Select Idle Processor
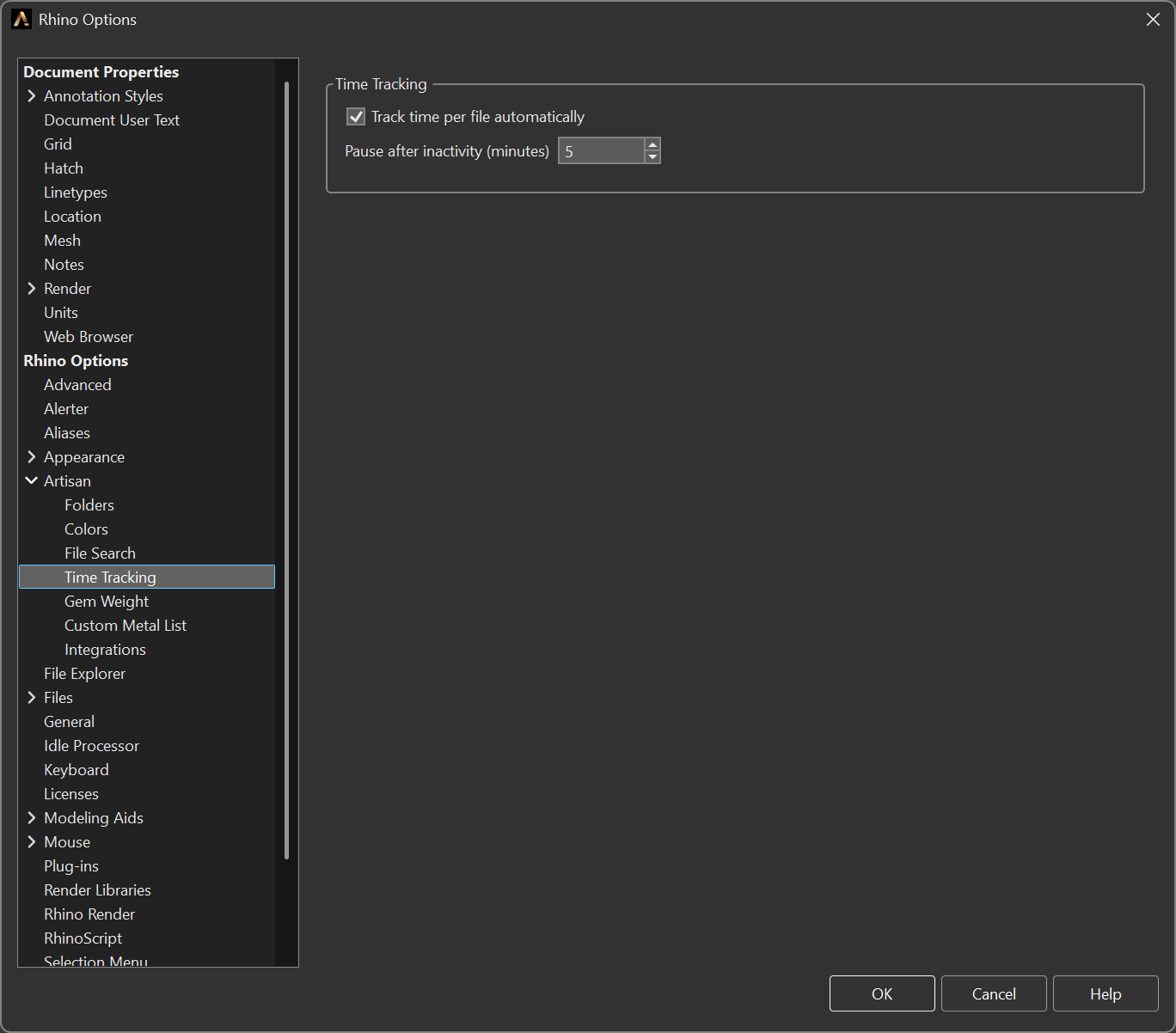This screenshot has width=1176, height=1033. [91, 746]
